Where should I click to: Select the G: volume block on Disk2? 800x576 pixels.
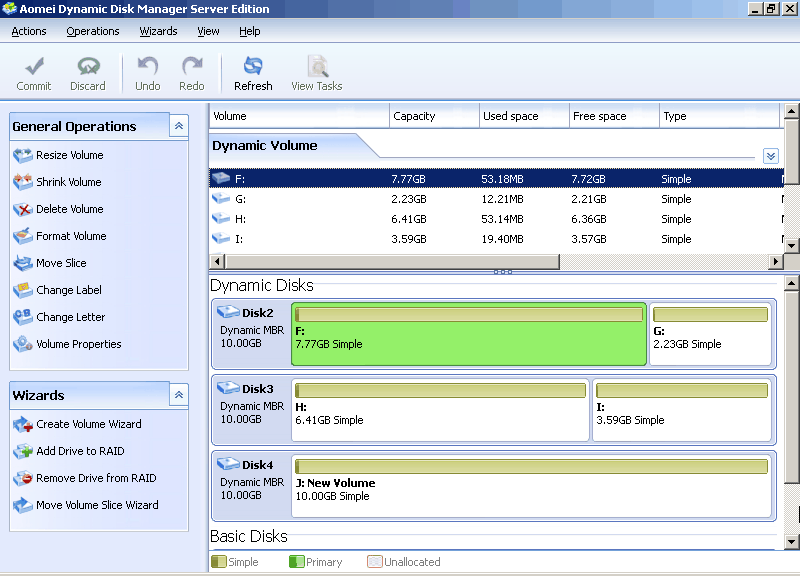(710, 335)
